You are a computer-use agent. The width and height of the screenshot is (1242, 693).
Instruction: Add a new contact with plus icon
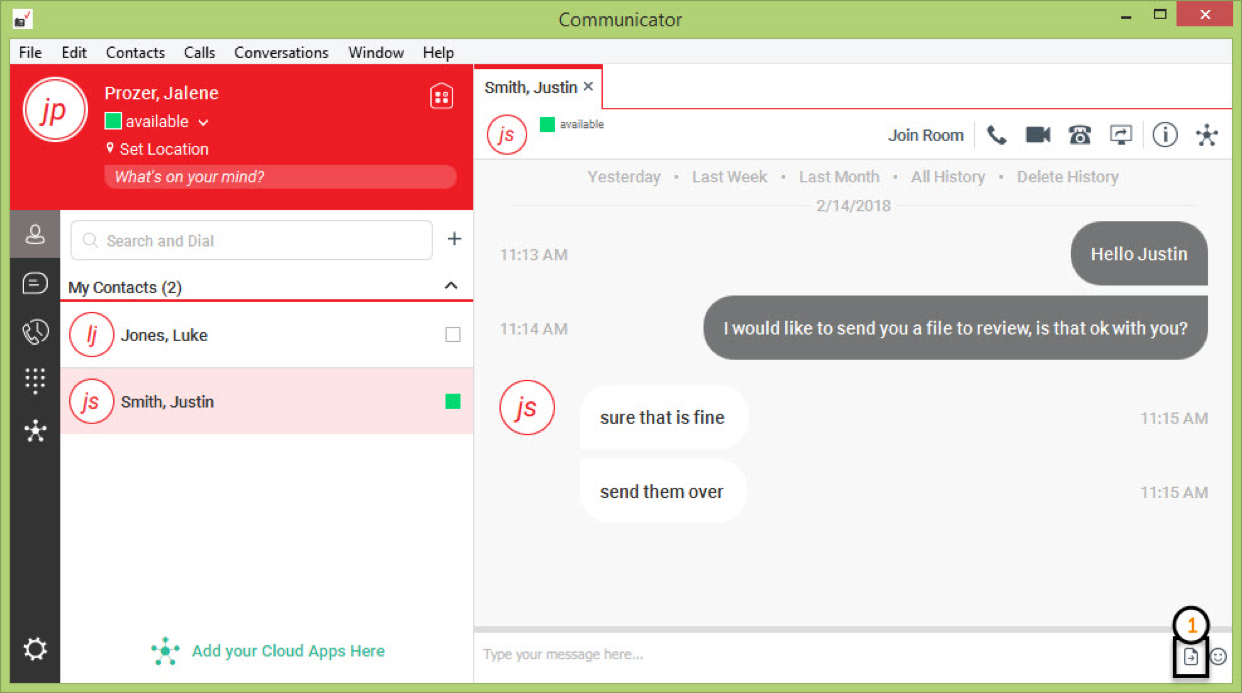[x=454, y=239]
